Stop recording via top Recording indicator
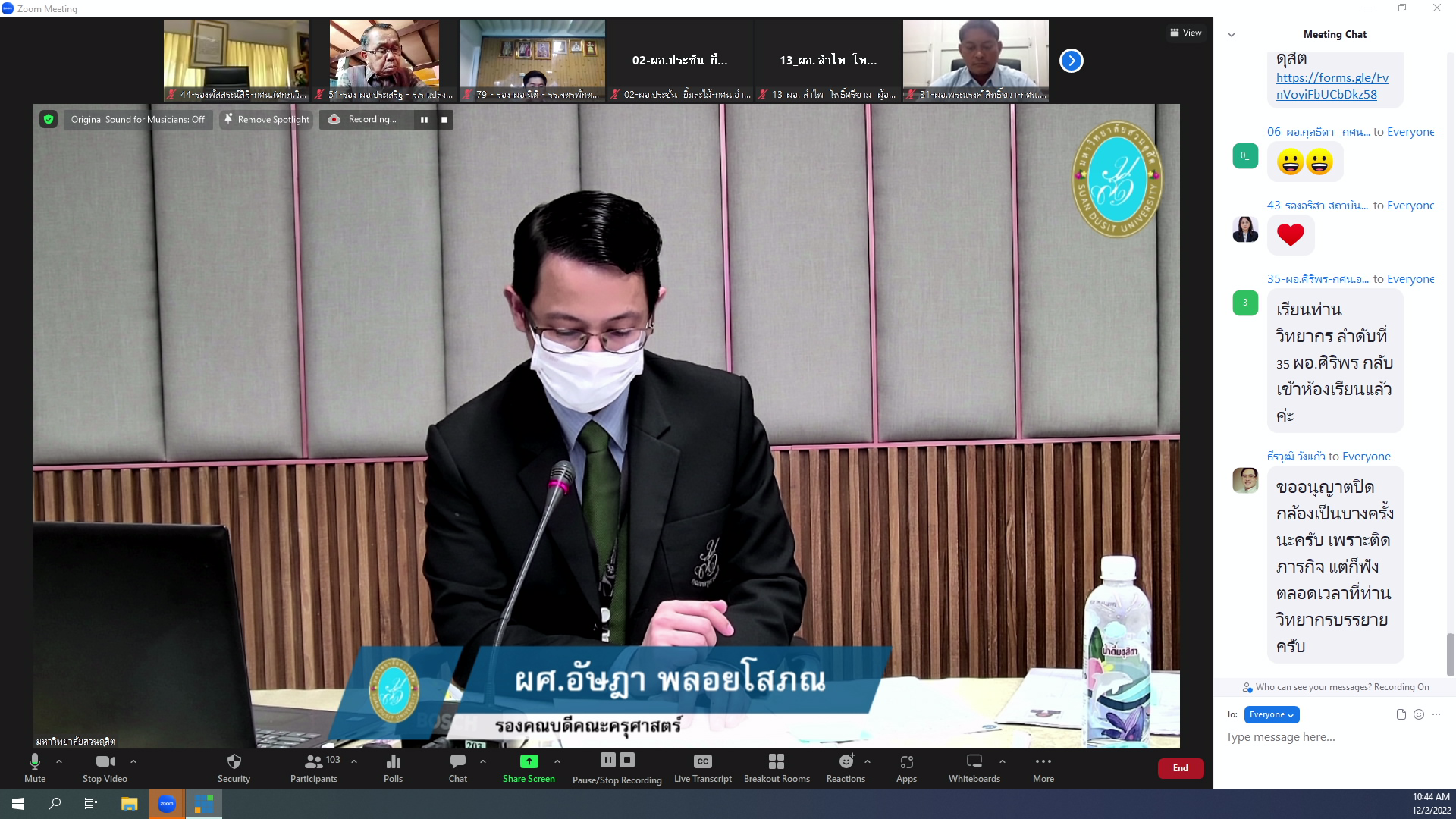1456x819 pixels. (444, 119)
